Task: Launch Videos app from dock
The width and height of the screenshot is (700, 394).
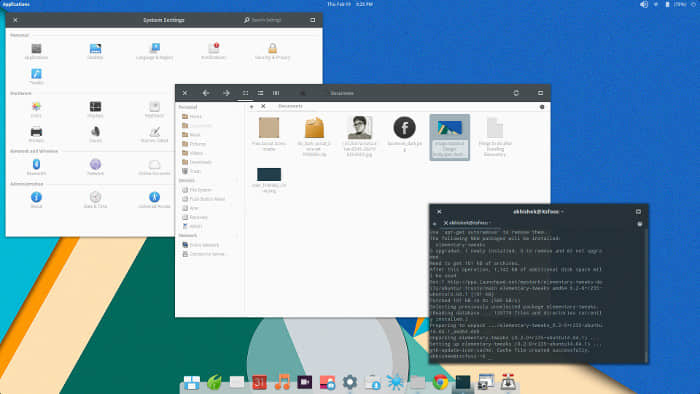Action: pos(305,382)
